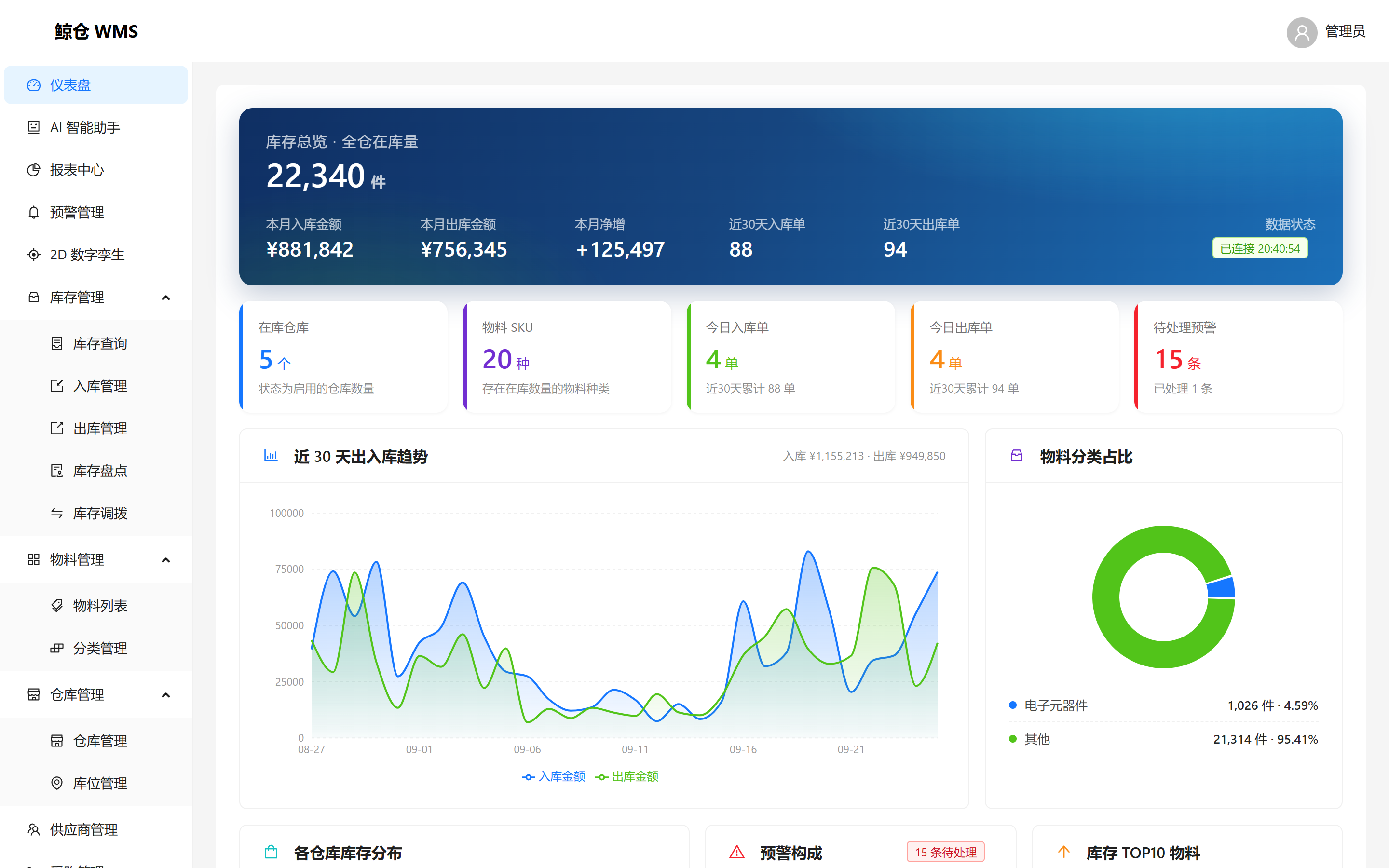Click the 分类管理 category icon
Image resolution: width=1389 pixels, height=868 pixels.
tap(57, 648)
